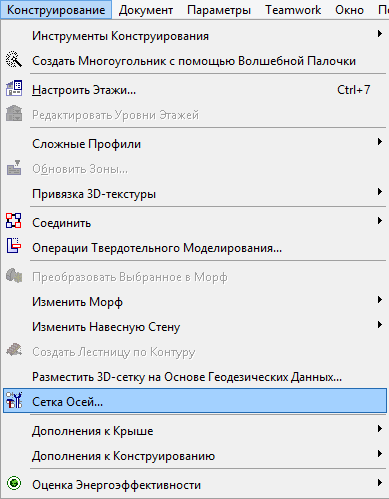The width and height of the screenshot is (389, 499).
Task: Expand the Изменить Морф submenu arrow
Action: pyautogui.click(x=379, y=300)
